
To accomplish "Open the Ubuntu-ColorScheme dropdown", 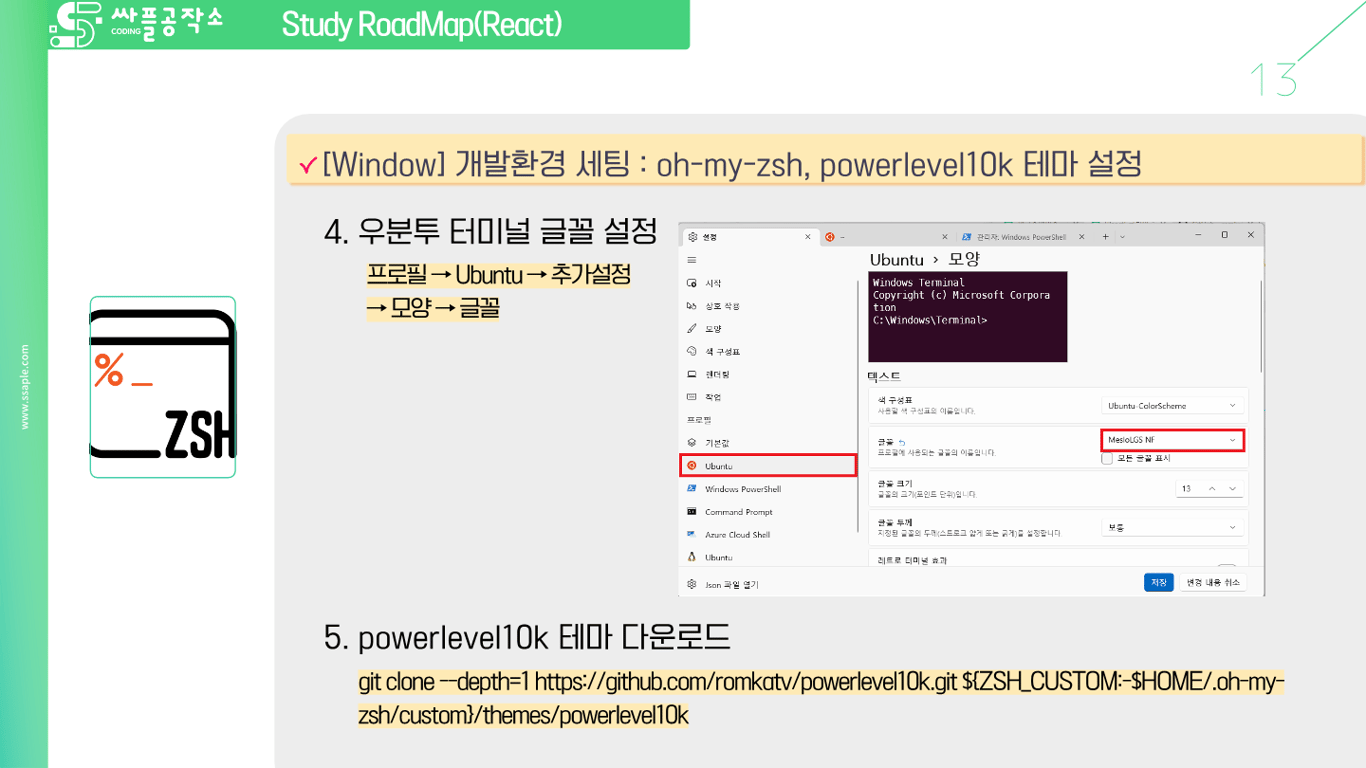I will coord(1172,406).
